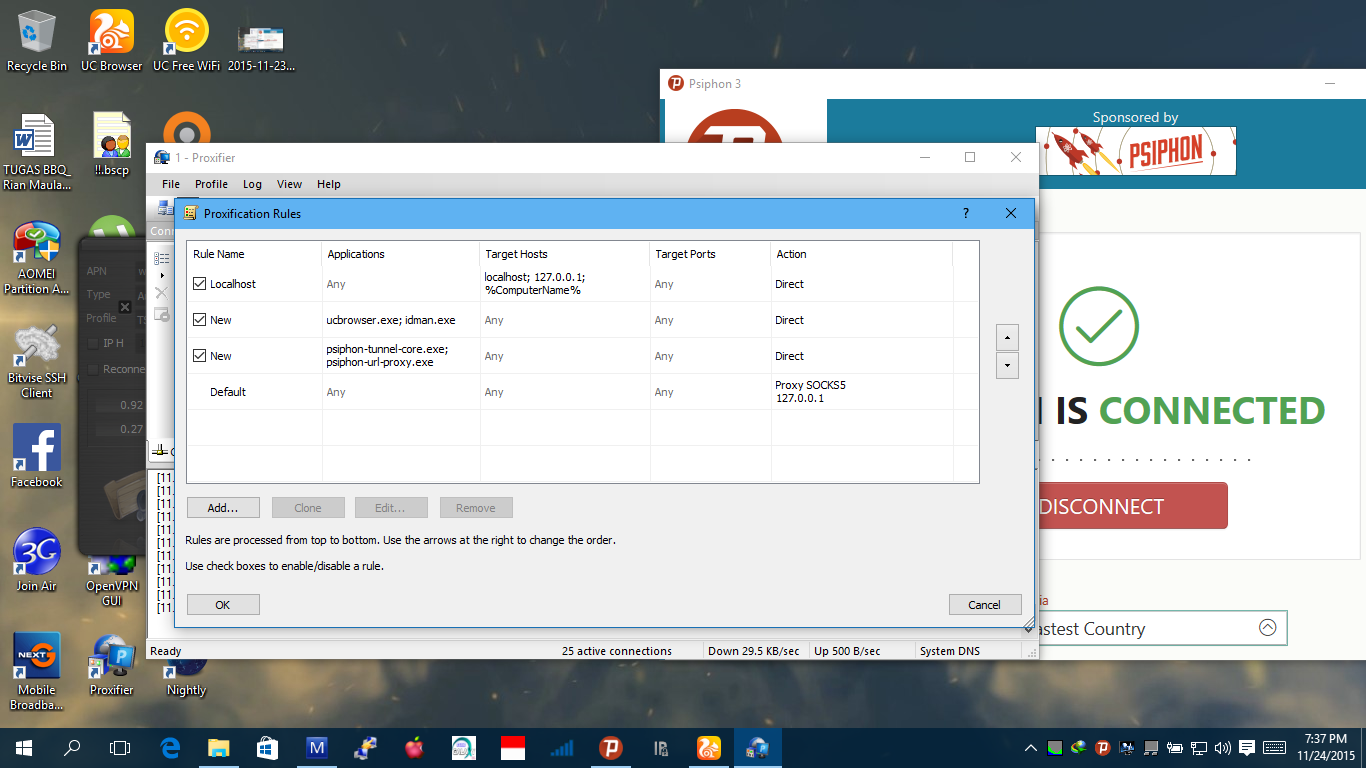Click the list view icon in Proxifier side panel

[x=162, y=258]
